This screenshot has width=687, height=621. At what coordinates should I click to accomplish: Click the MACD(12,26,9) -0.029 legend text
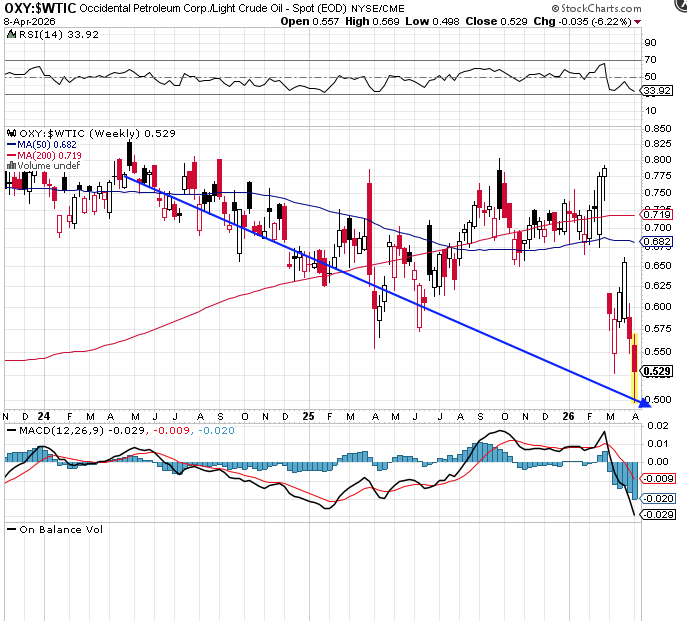pyautogui.click(x=82, y=431)
